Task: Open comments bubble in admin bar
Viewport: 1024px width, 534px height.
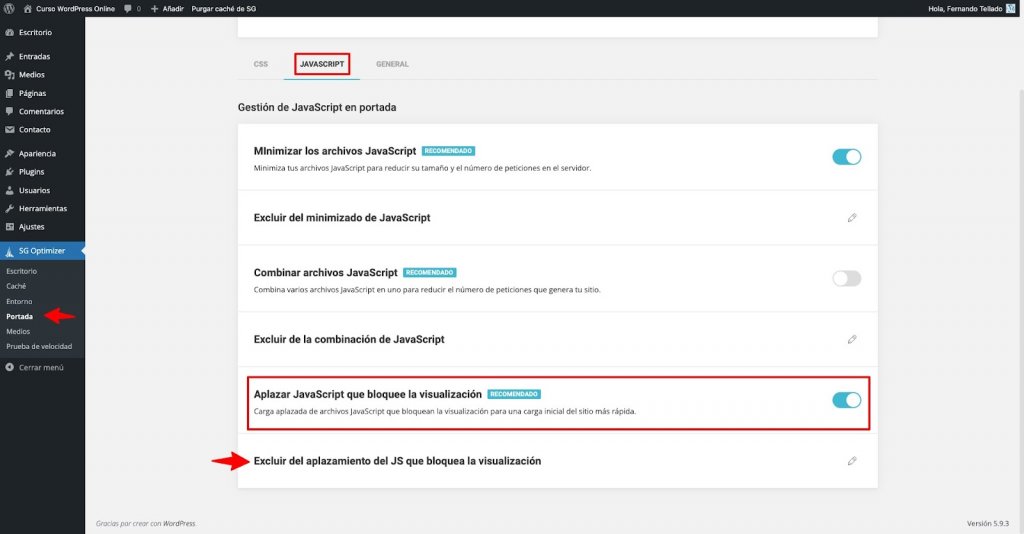Action: (x=132, y=8)
